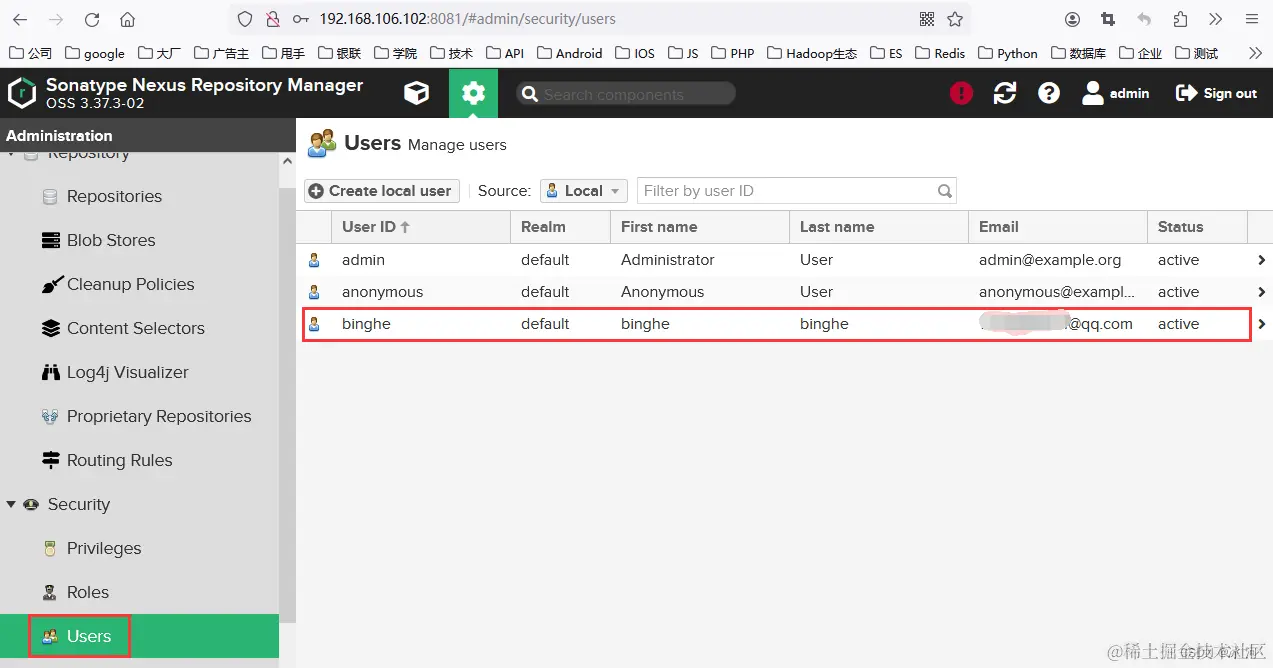Open the Help question mark icon
Viewport: 1273px width, 668px height.
(1048, 93)
